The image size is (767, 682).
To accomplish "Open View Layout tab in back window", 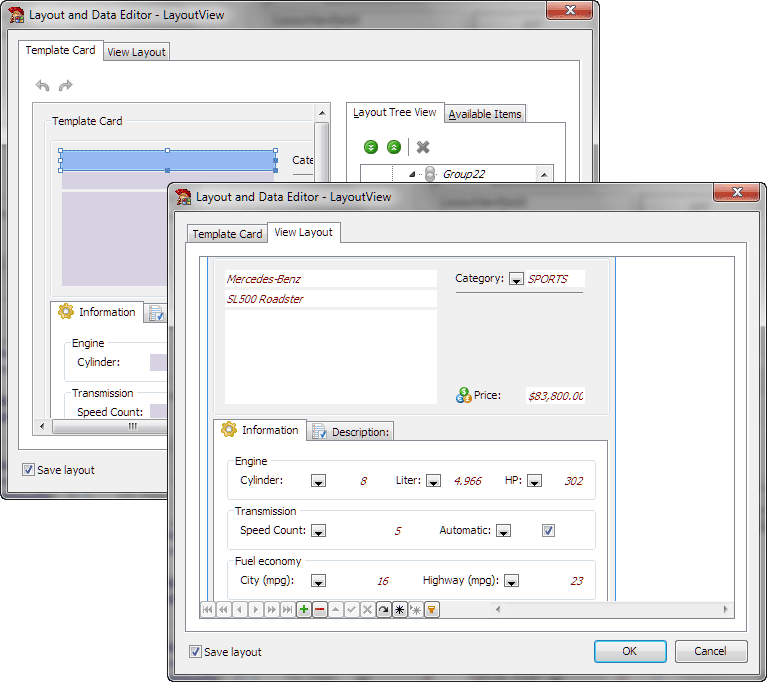I will (136, 52).
